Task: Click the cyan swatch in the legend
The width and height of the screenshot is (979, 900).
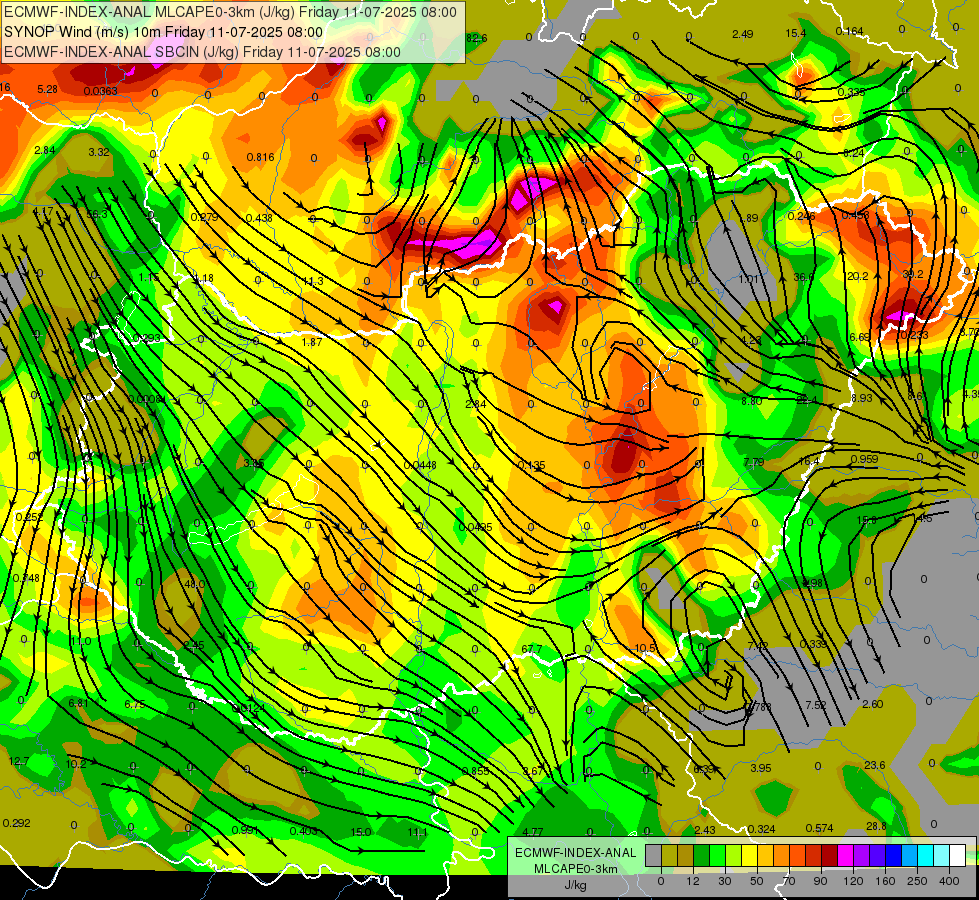Action: point(927,856)
